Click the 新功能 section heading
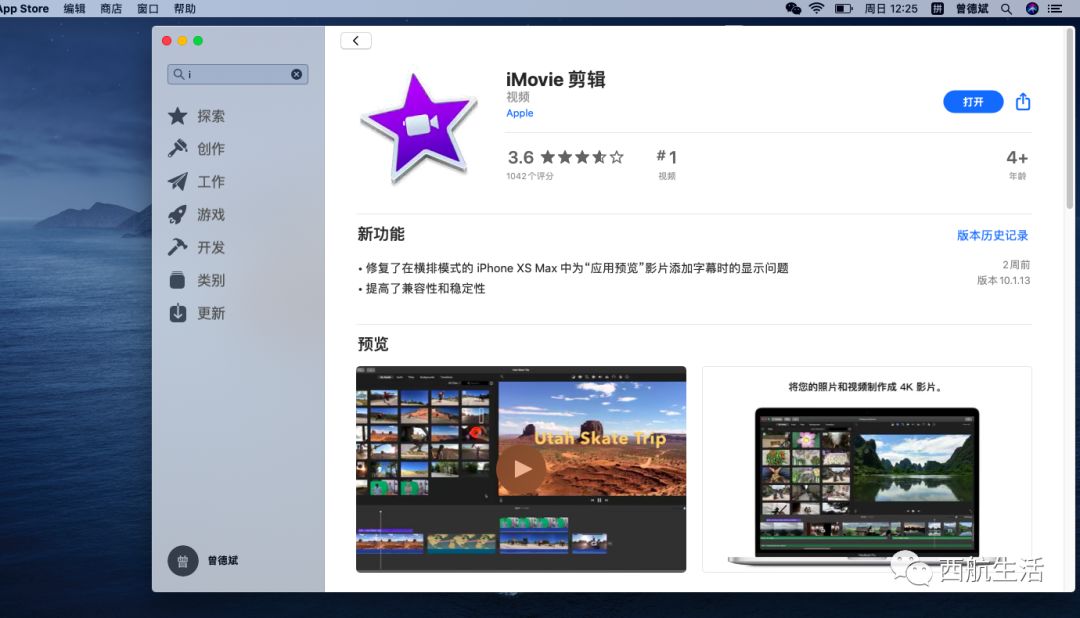The image size is (1080, 618). click(x=381, y=234)
